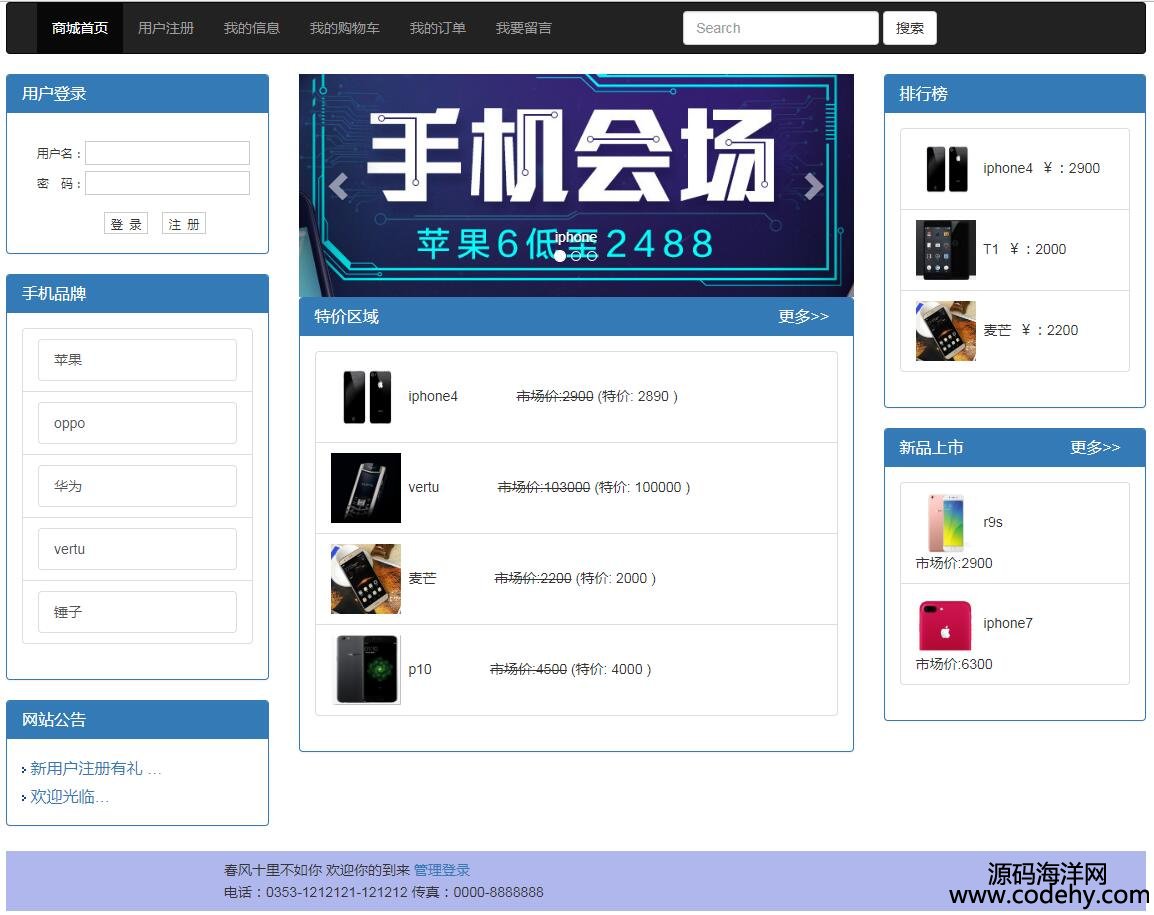
Task: Open 商城首页 nav tab
Action: point(80,28)
